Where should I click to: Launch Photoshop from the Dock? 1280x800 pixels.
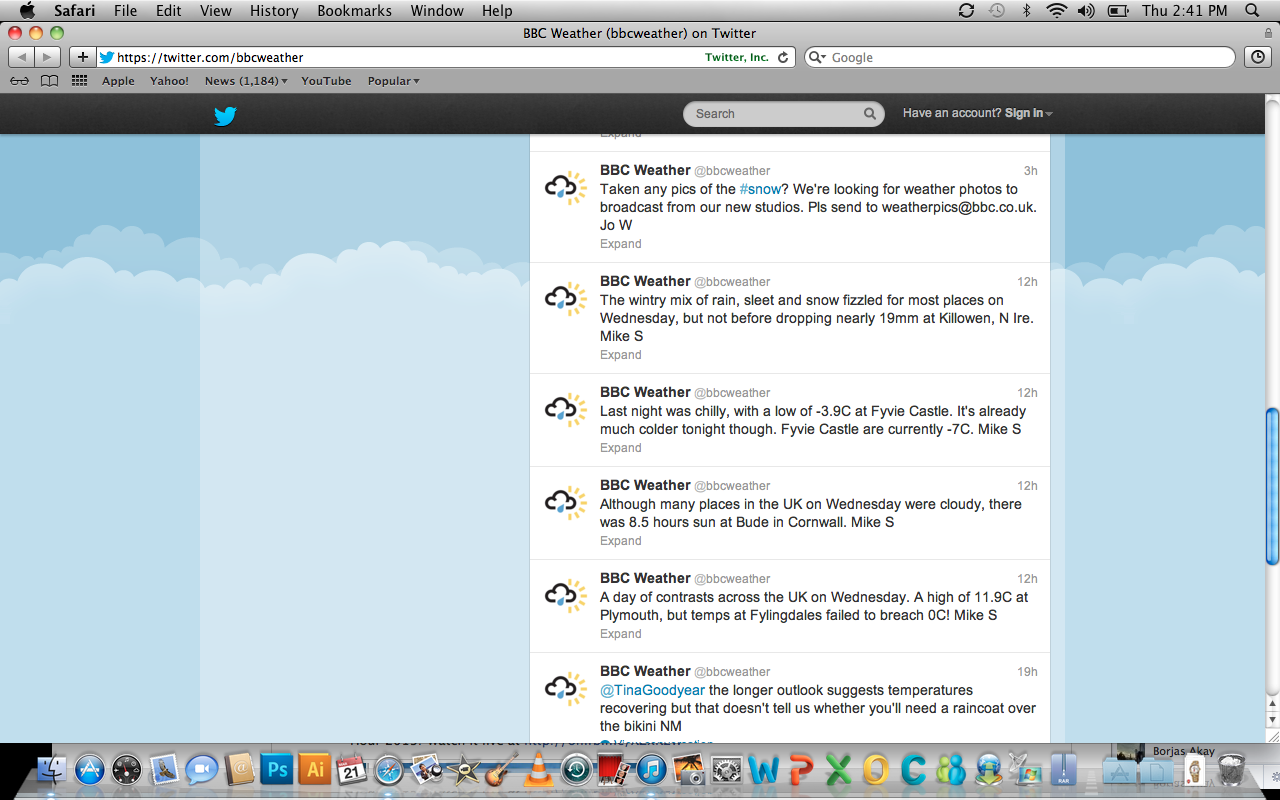276,769
